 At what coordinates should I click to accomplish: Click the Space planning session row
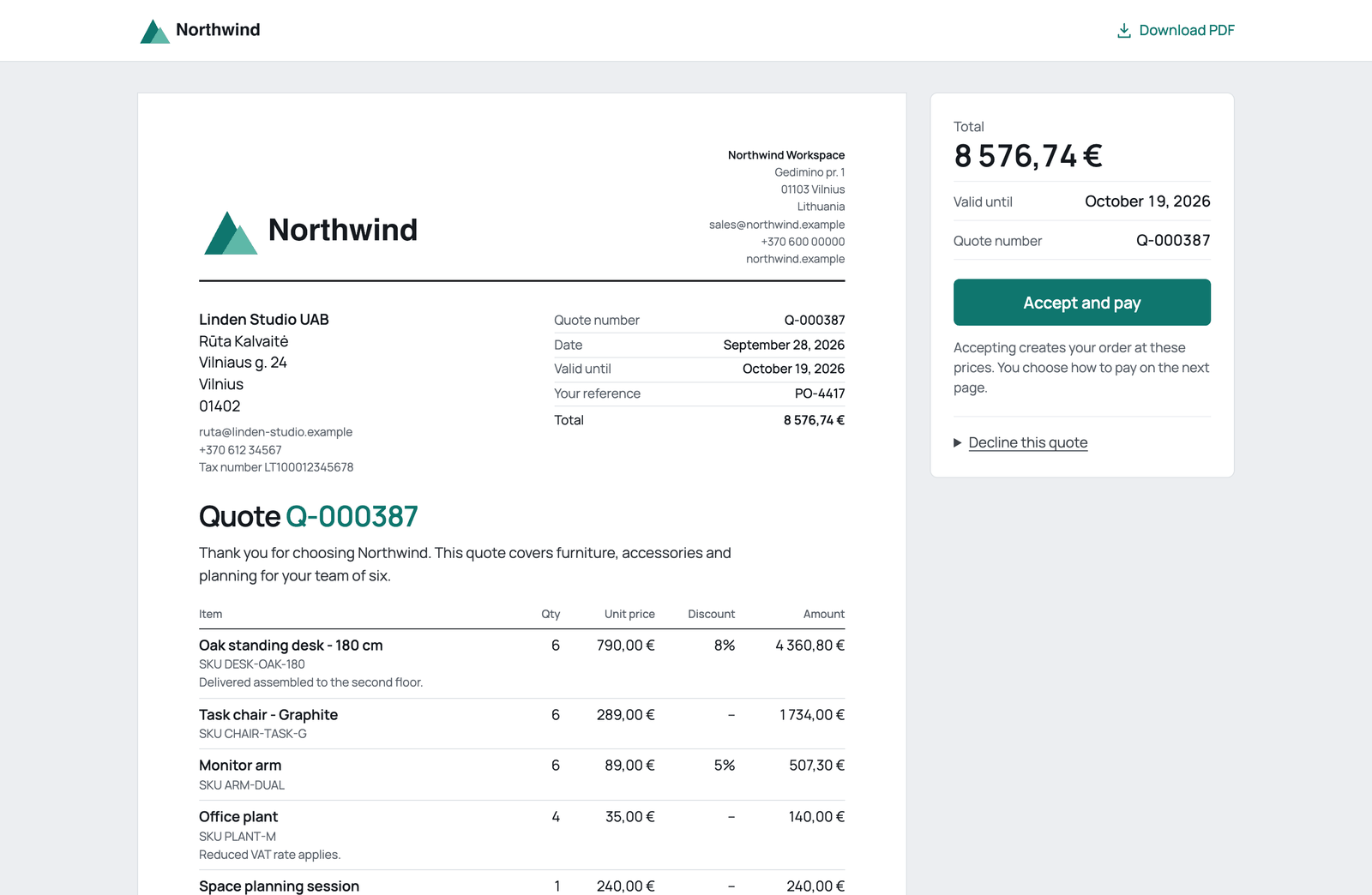click(521, 883)
